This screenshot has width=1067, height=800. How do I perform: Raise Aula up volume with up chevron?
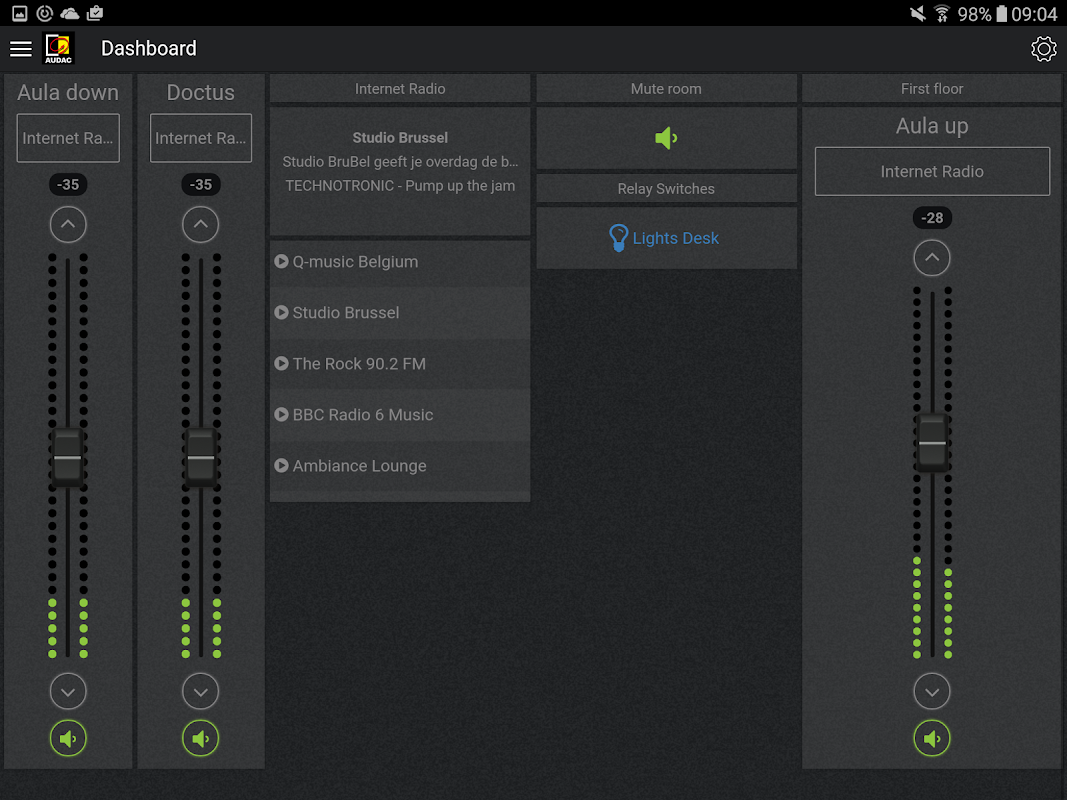(x=932, y=258)
